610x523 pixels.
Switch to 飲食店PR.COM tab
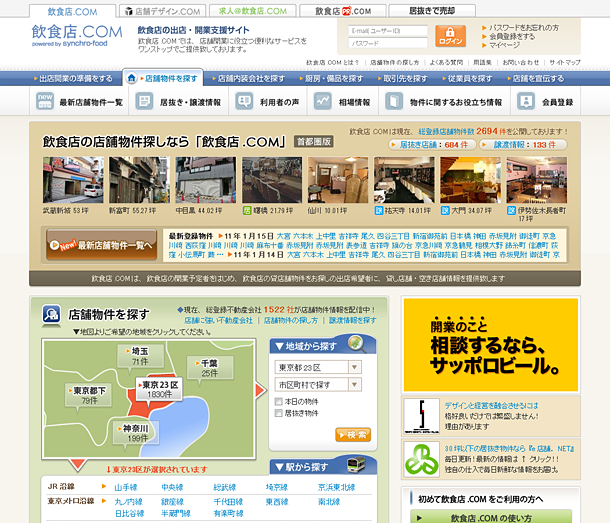(x=343, y=11)
